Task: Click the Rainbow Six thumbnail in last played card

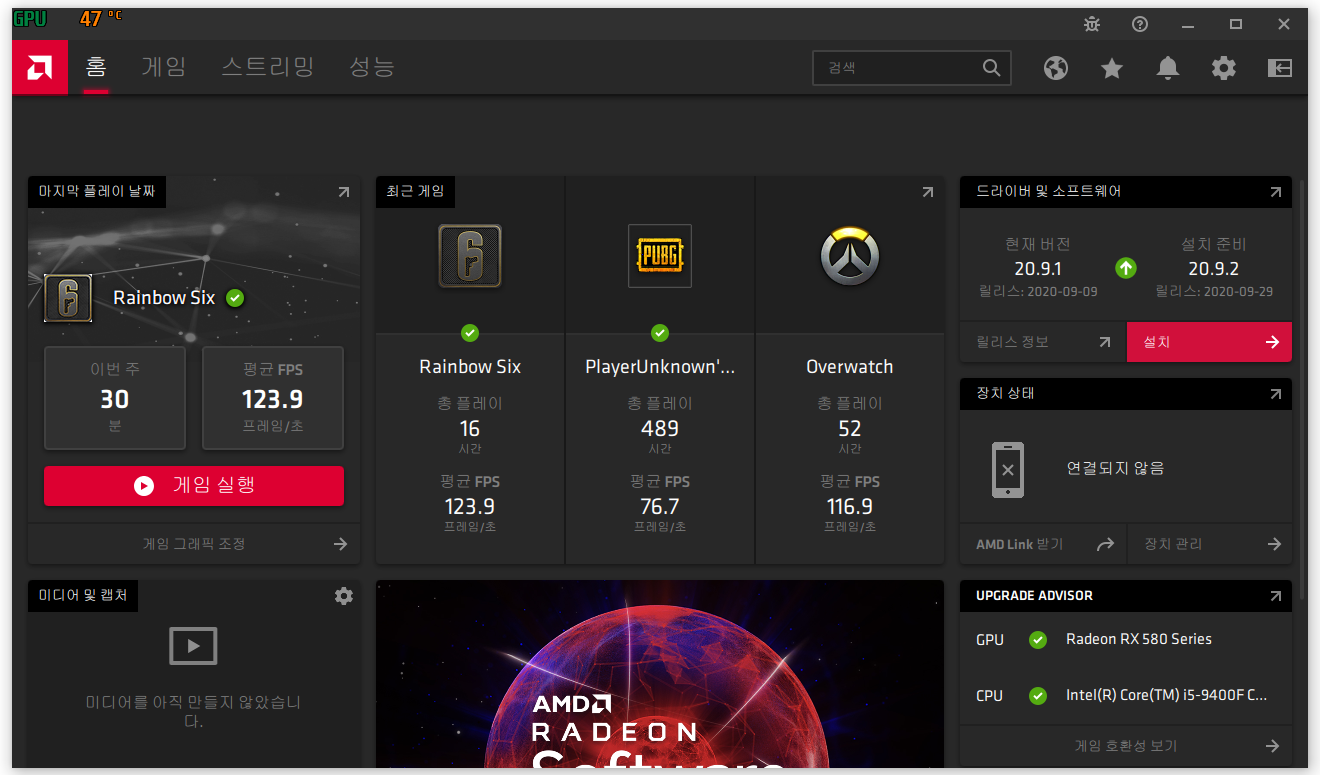Action: coord(68,298)
